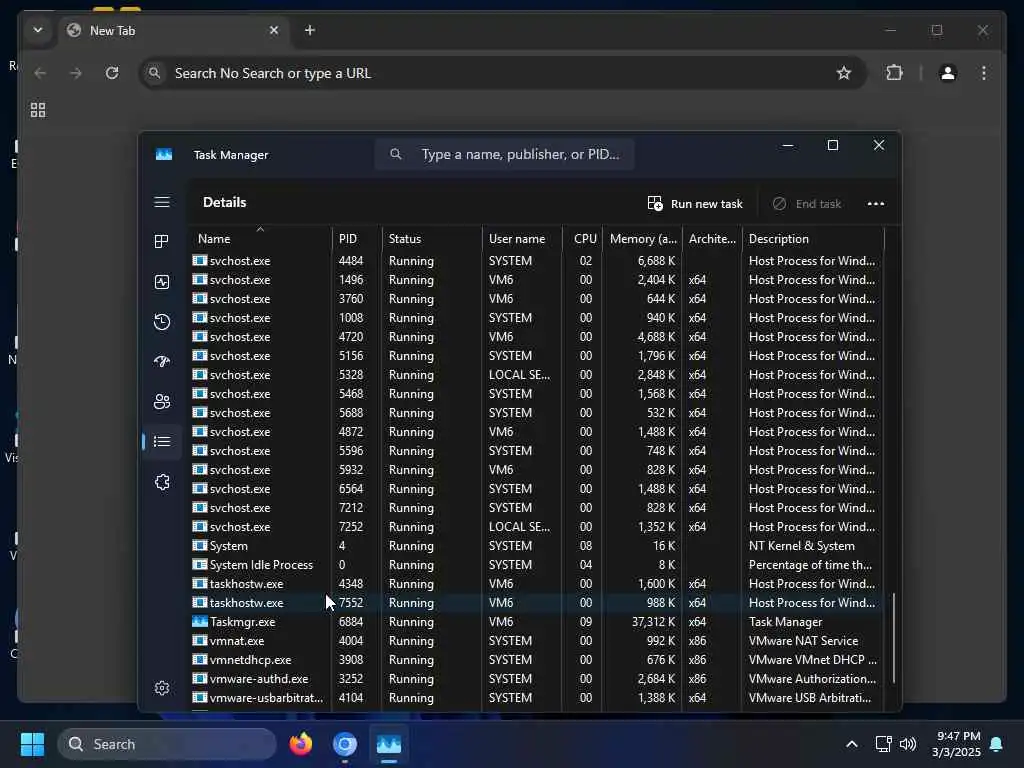
Task: Open Chrome three-dot menu
Action: 984,72
